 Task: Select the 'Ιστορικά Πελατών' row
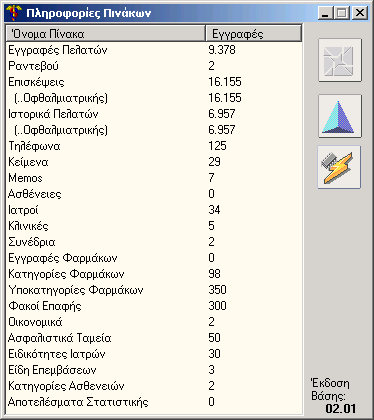pos(154,114)
